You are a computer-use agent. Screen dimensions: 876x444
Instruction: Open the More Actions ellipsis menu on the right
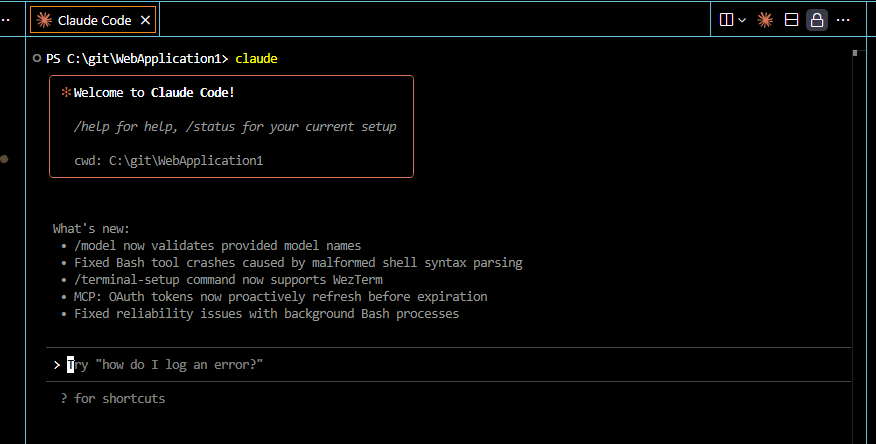coord(843,20)
